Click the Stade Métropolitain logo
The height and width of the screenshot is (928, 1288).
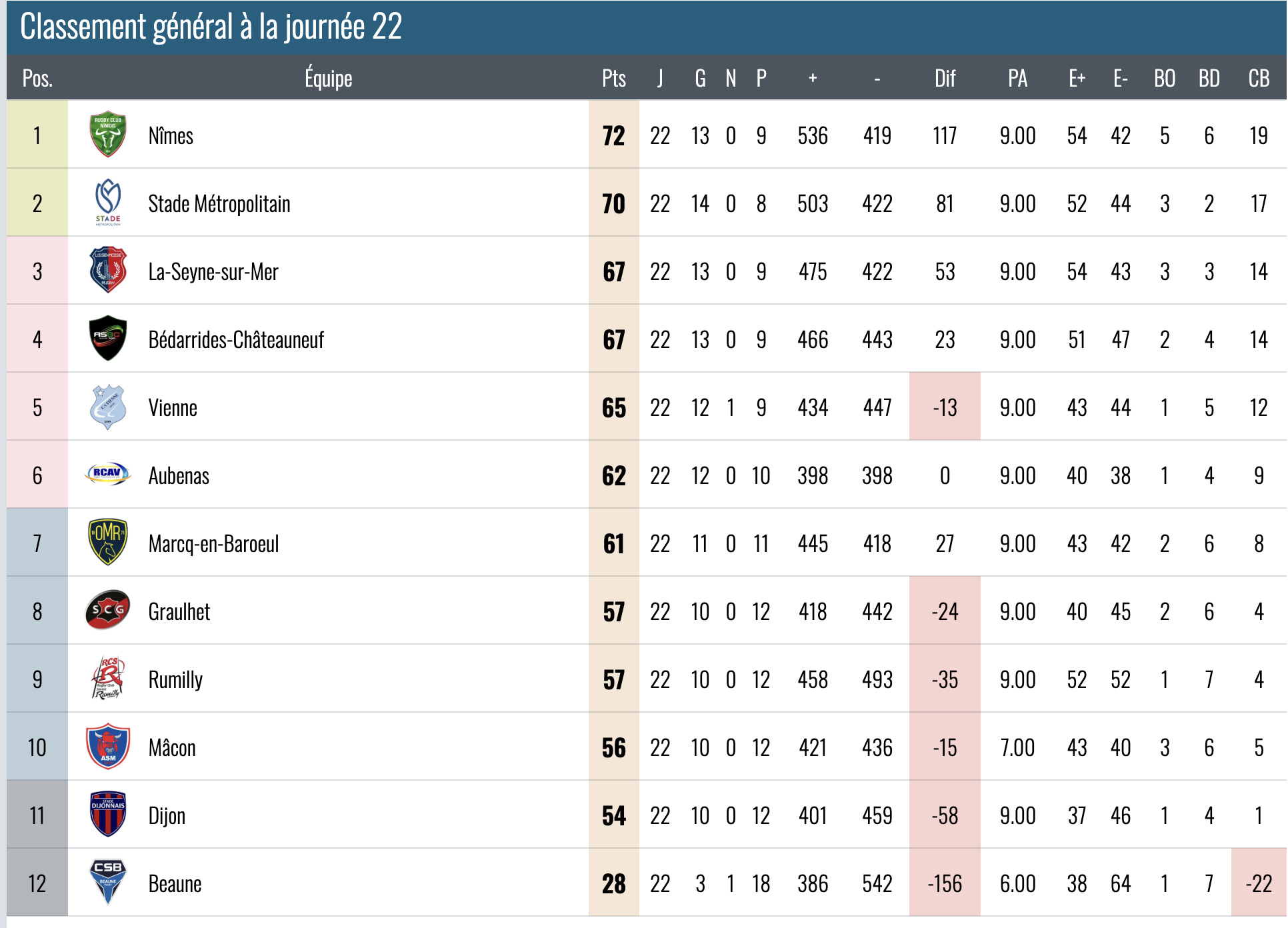pos(107,203)
